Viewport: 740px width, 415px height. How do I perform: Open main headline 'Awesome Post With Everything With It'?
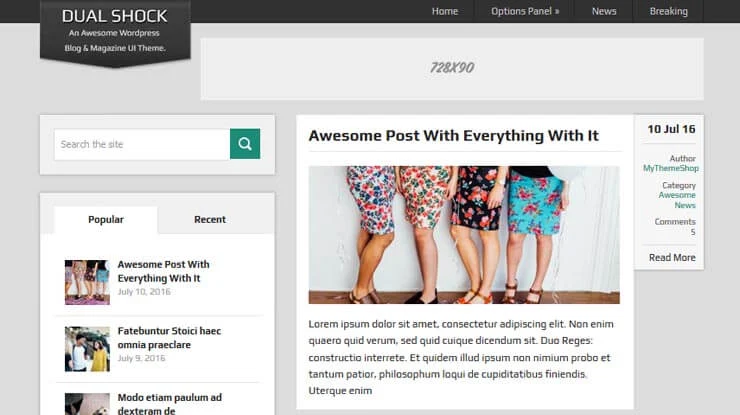click(454, 136)
